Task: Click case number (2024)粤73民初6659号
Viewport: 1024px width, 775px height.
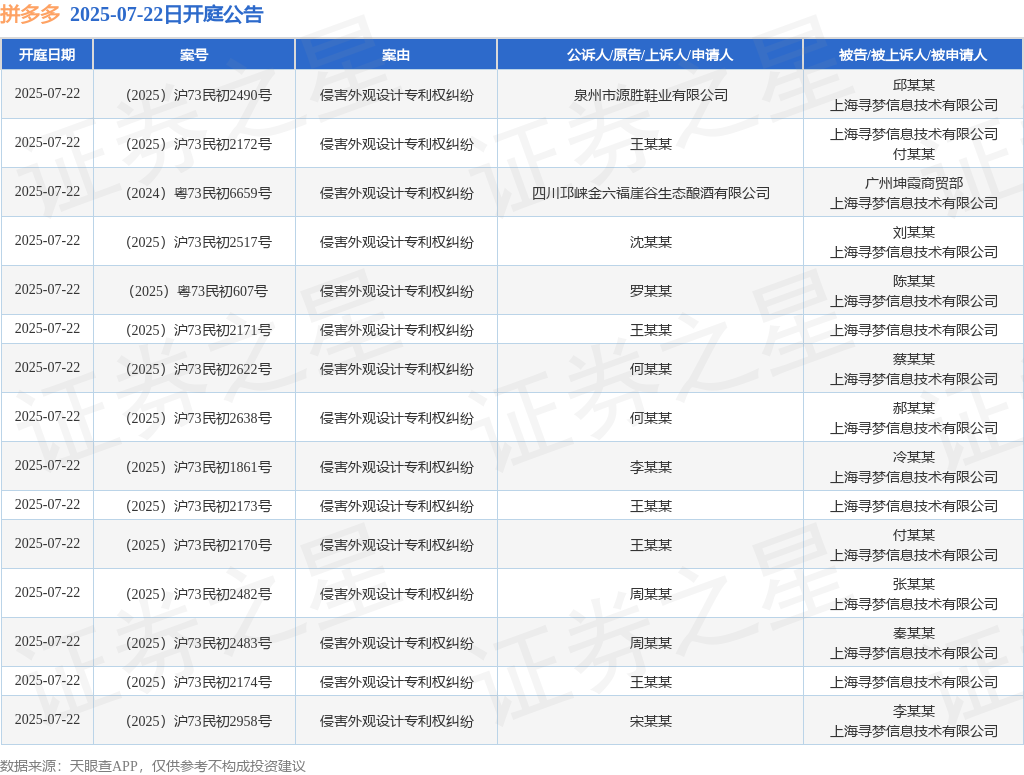Action: coord(199,193)
